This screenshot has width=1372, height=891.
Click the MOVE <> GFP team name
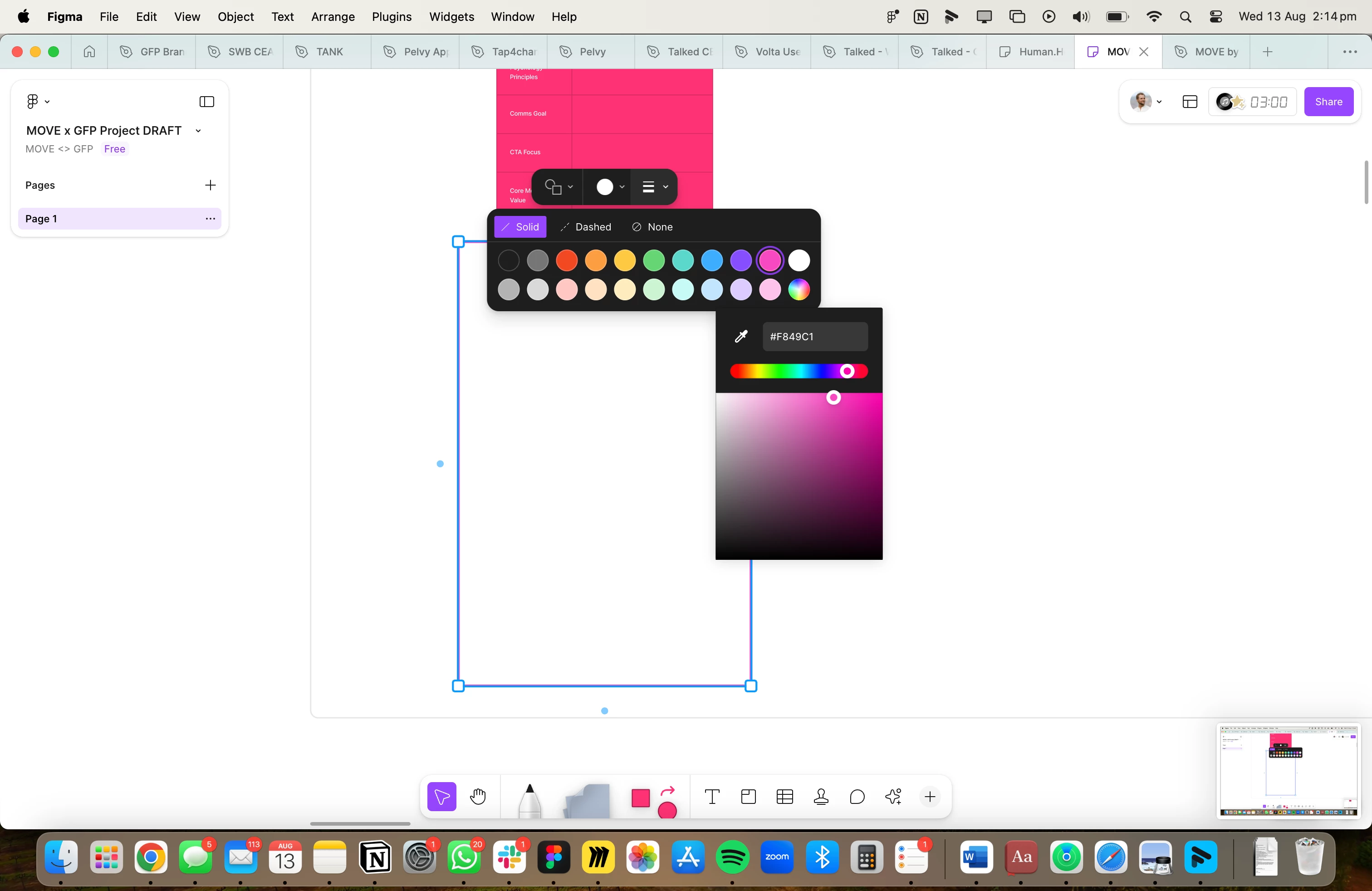(x=59, y=149)
